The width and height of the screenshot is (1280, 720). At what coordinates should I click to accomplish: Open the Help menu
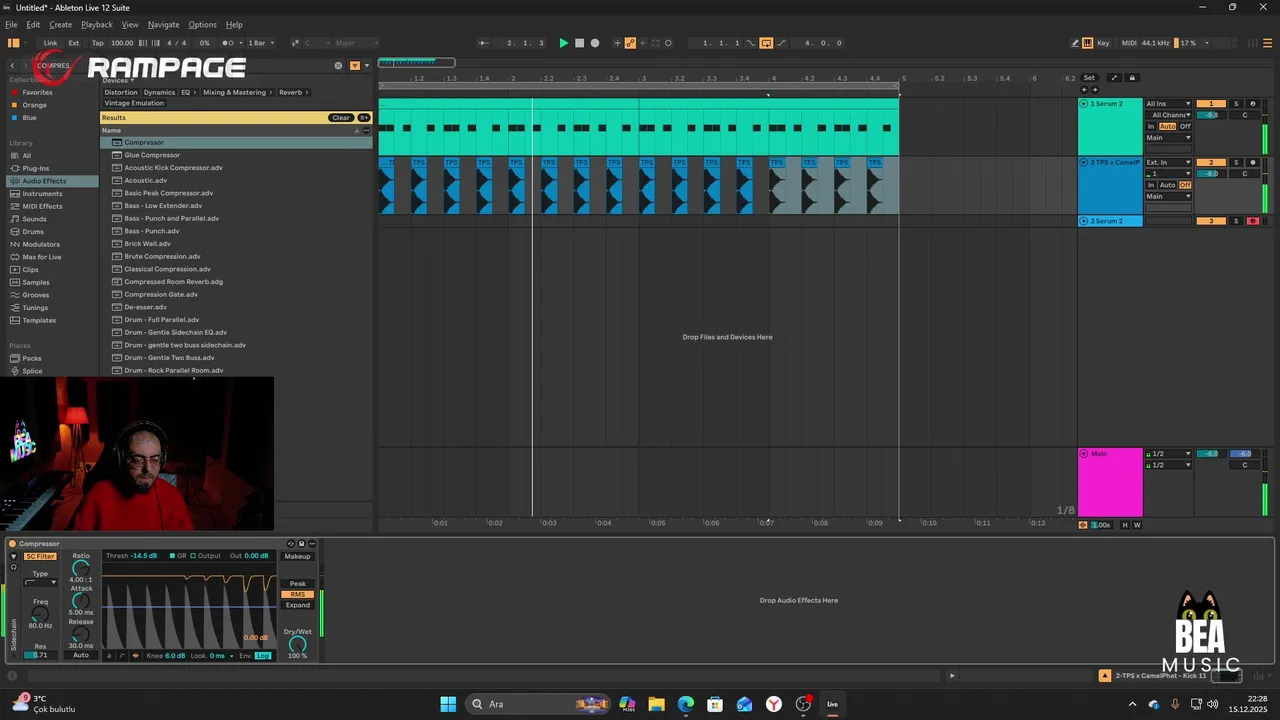click(234, 24)
